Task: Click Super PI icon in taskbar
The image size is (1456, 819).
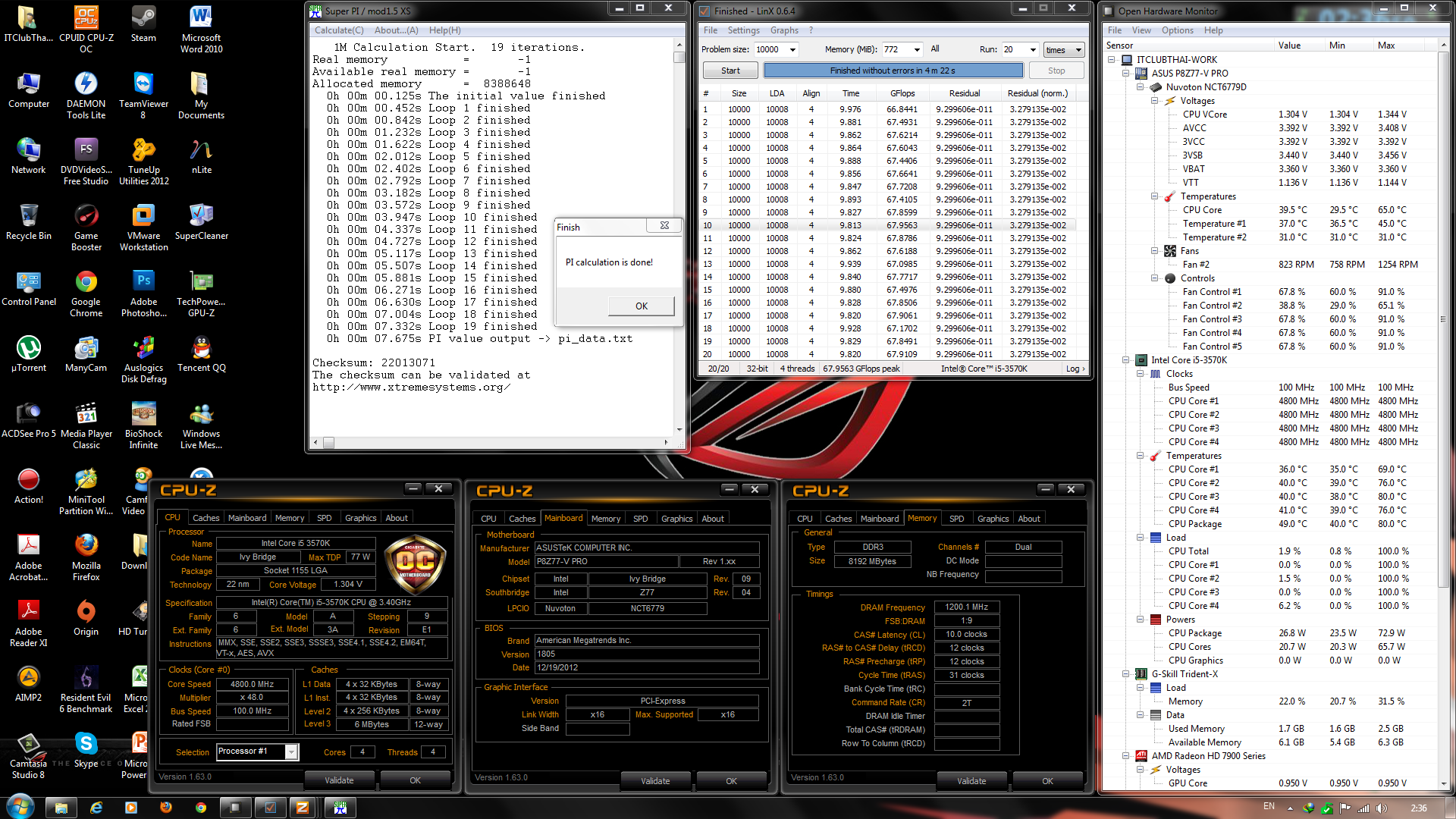Action: [340, 808]
